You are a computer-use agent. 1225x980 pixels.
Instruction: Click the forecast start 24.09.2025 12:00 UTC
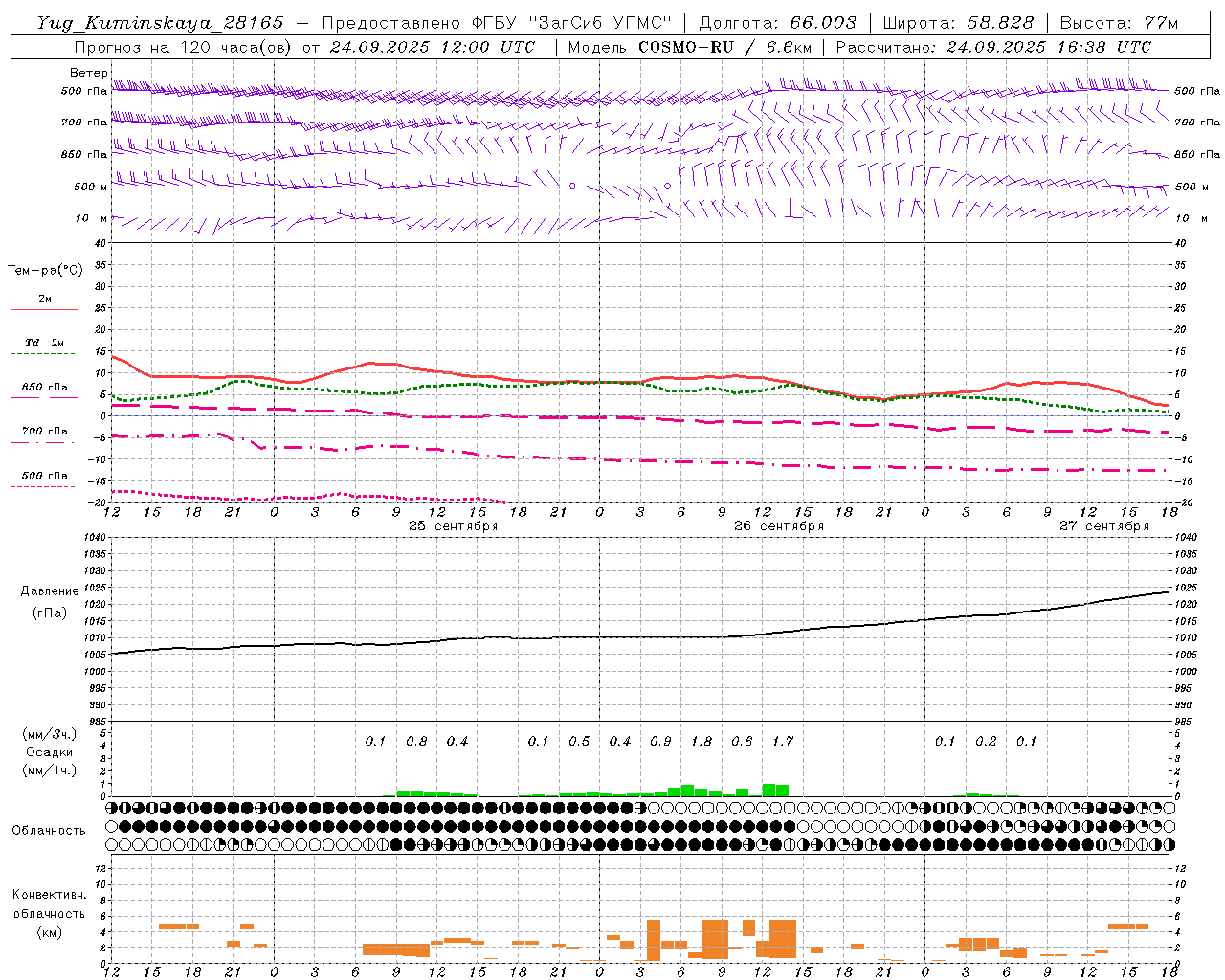(x=433, y=47)
